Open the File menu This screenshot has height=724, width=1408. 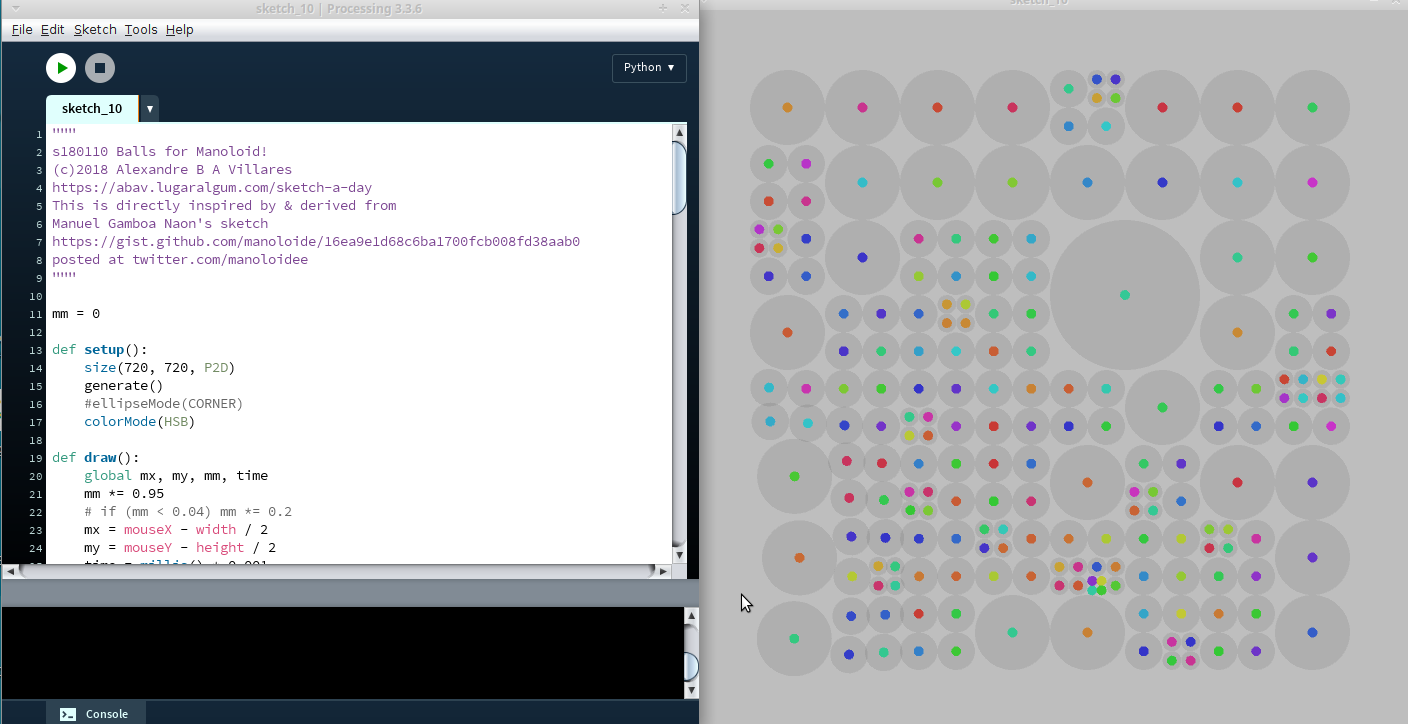pyautogui.click(x=22, y=30)
